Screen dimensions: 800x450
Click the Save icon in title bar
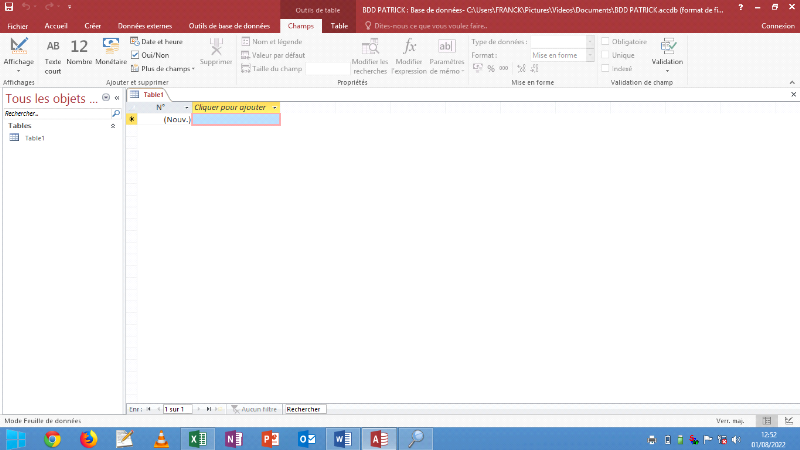[9, 8]
